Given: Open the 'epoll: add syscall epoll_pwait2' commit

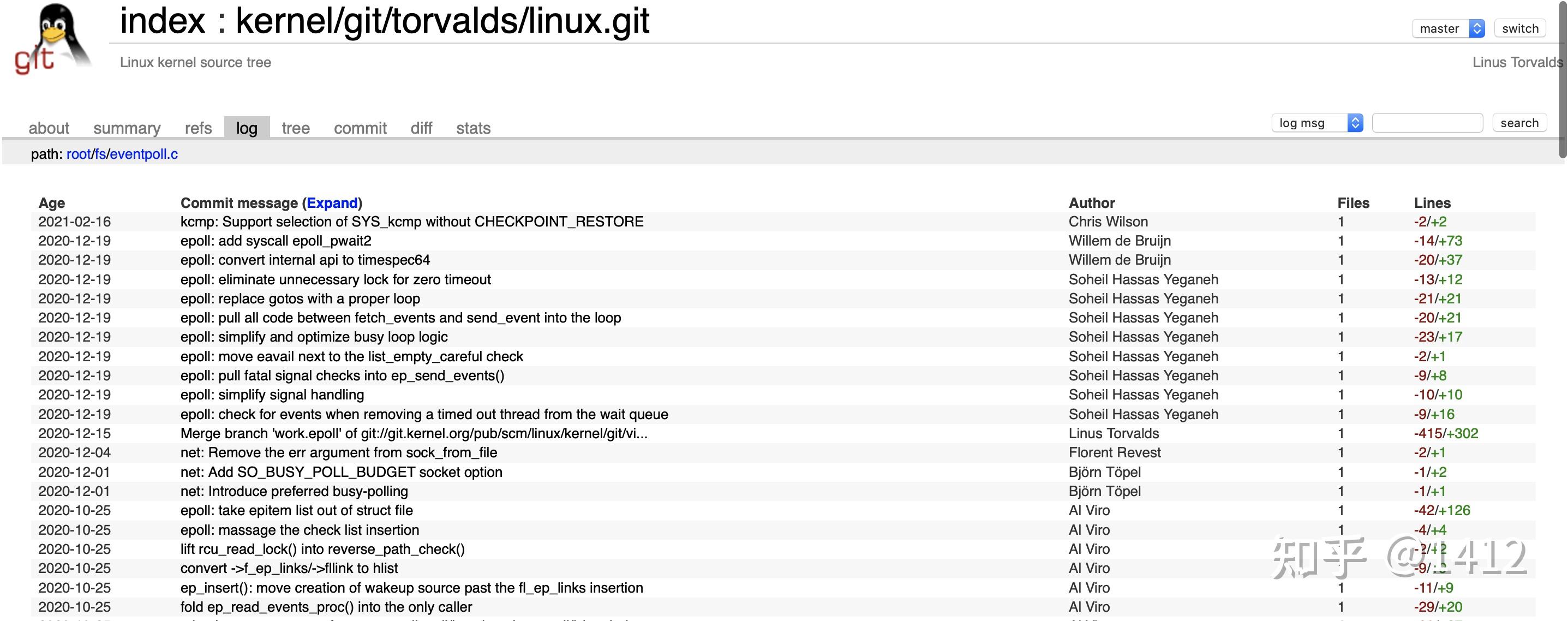Looking at the screenshot, I should pyautogui.click(x=276, y=241).
